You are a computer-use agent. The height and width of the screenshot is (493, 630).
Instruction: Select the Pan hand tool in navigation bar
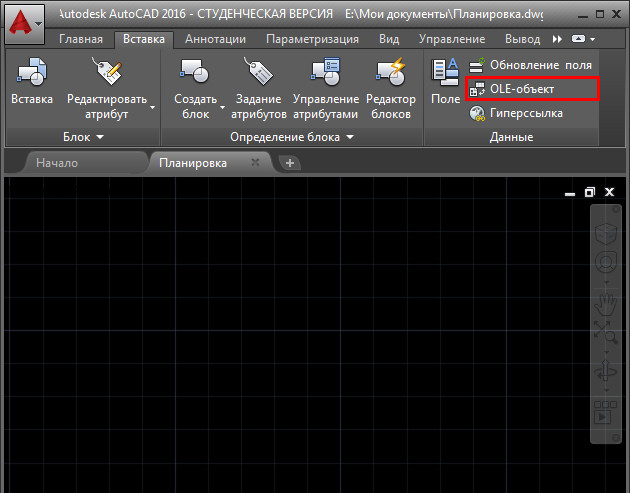click(606, 304)
